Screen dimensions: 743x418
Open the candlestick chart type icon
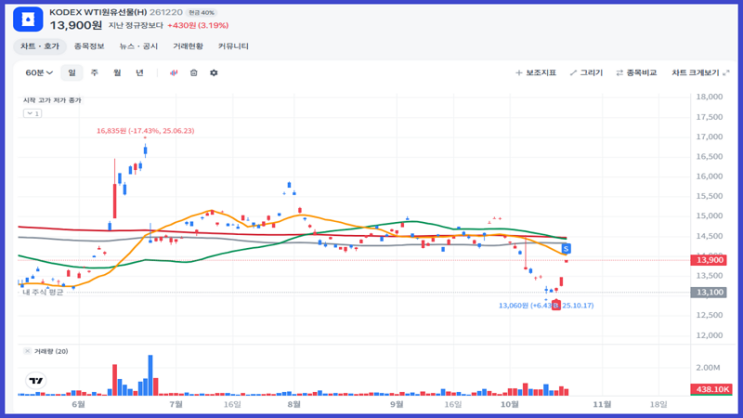pyautogui.click(x=174, y=73)
